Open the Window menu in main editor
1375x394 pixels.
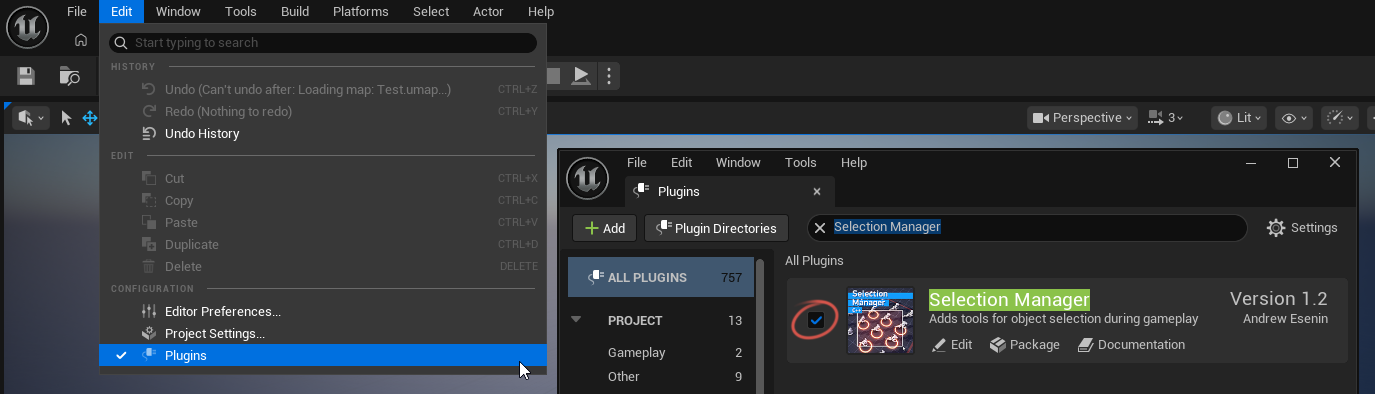coord(179,12)
